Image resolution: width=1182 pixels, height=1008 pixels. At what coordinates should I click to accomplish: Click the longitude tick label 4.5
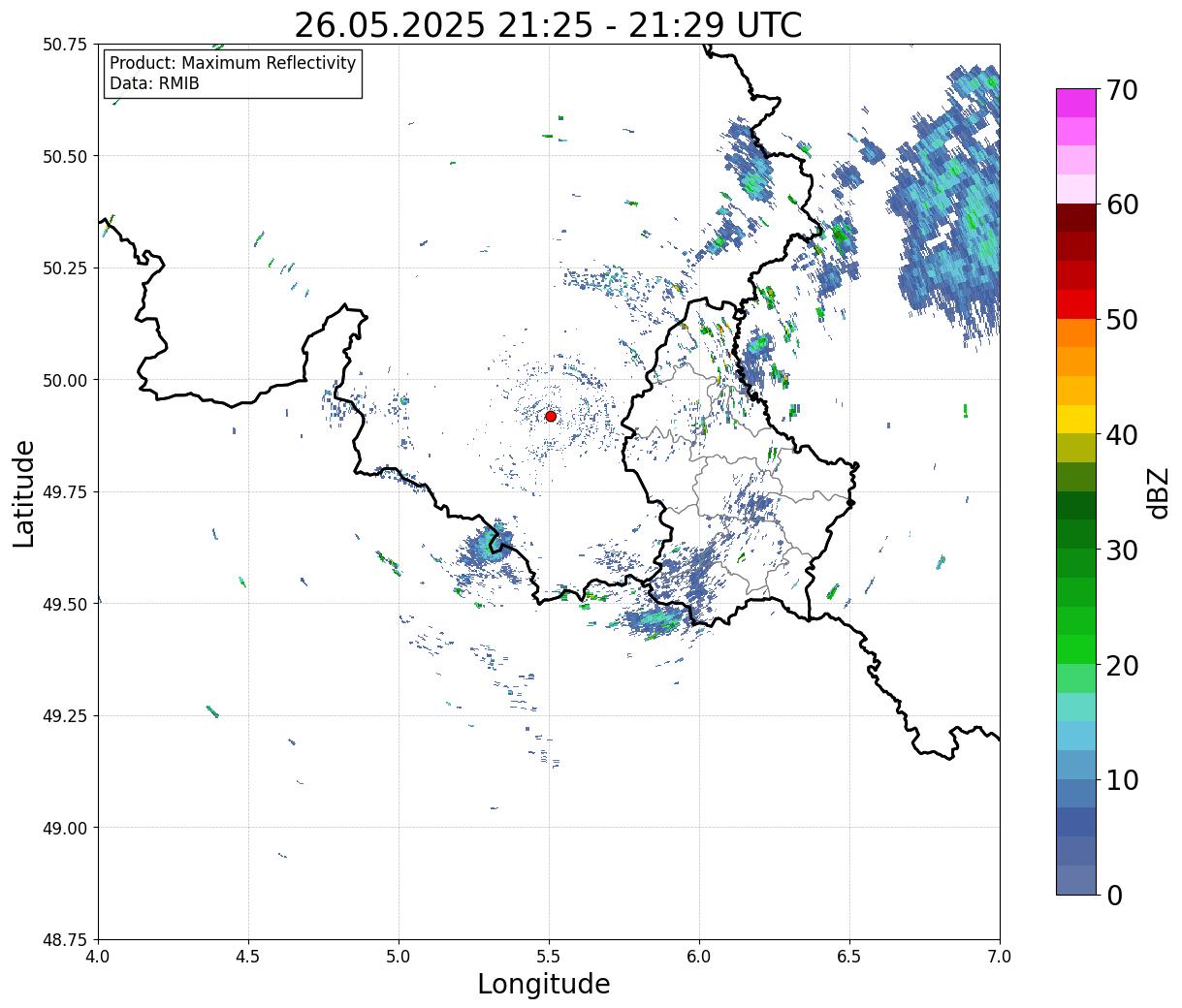(248, 957)
